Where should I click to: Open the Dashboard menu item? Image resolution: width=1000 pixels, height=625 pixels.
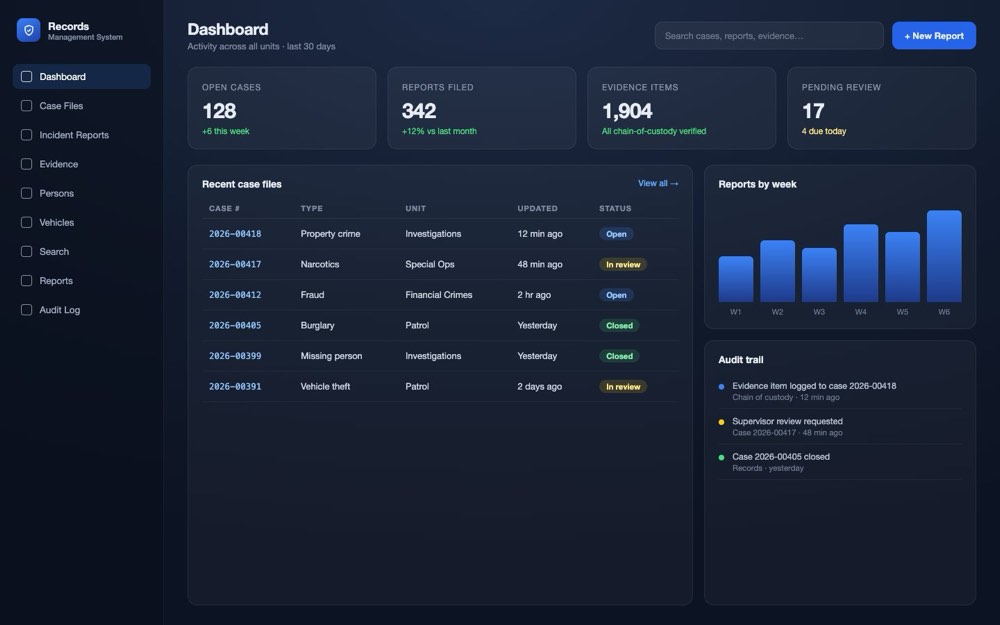click(82, 77)
